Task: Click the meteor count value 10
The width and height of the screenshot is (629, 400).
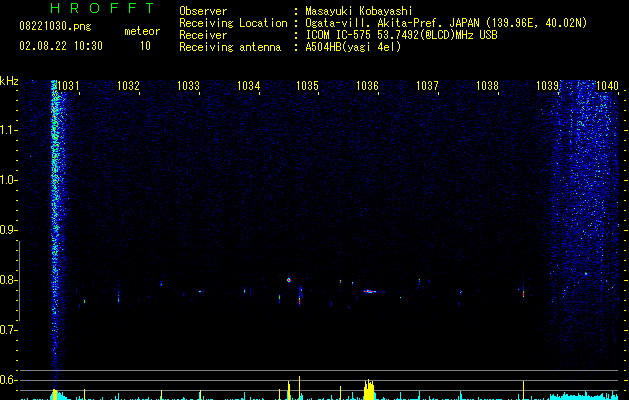Action: (x=145, y=46)
